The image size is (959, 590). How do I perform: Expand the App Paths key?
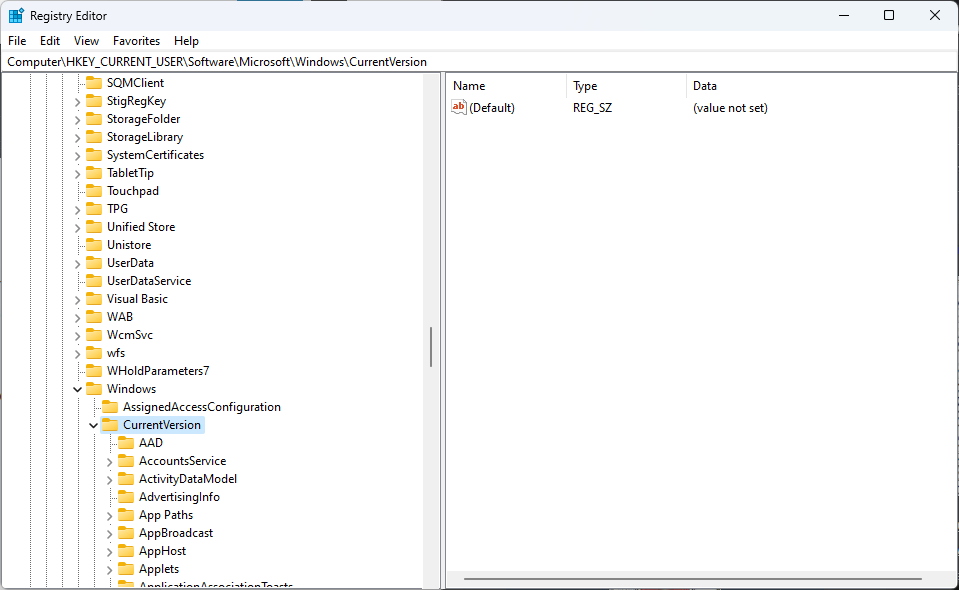[110, 515]
